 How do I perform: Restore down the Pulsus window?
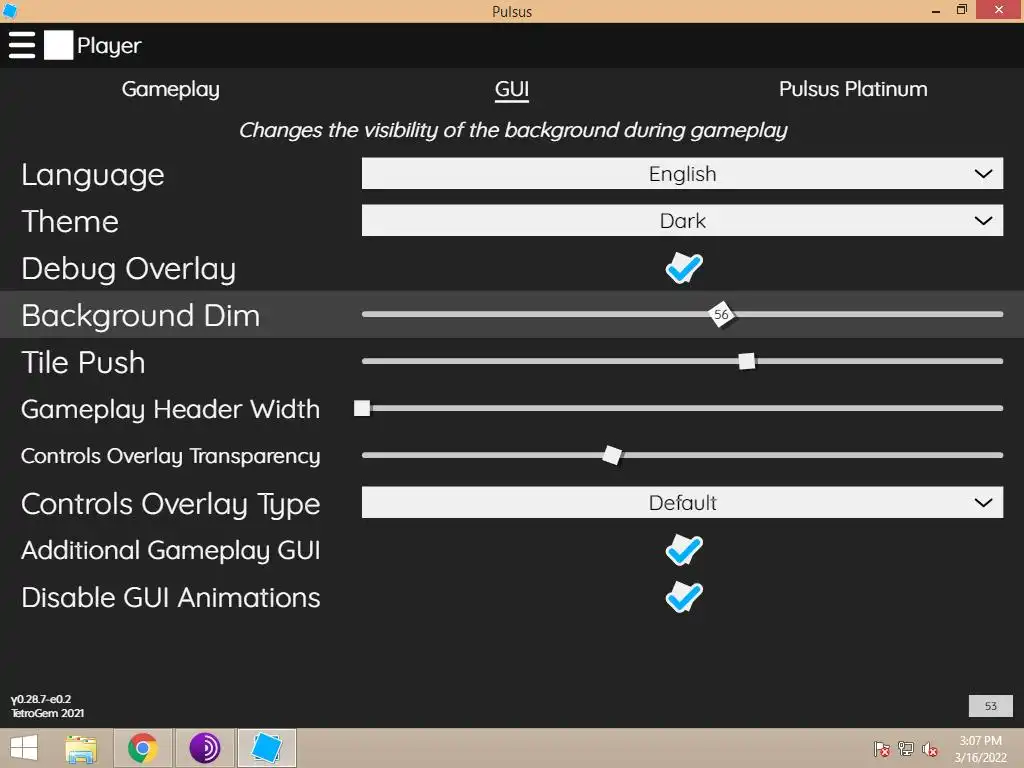(961, 10)
